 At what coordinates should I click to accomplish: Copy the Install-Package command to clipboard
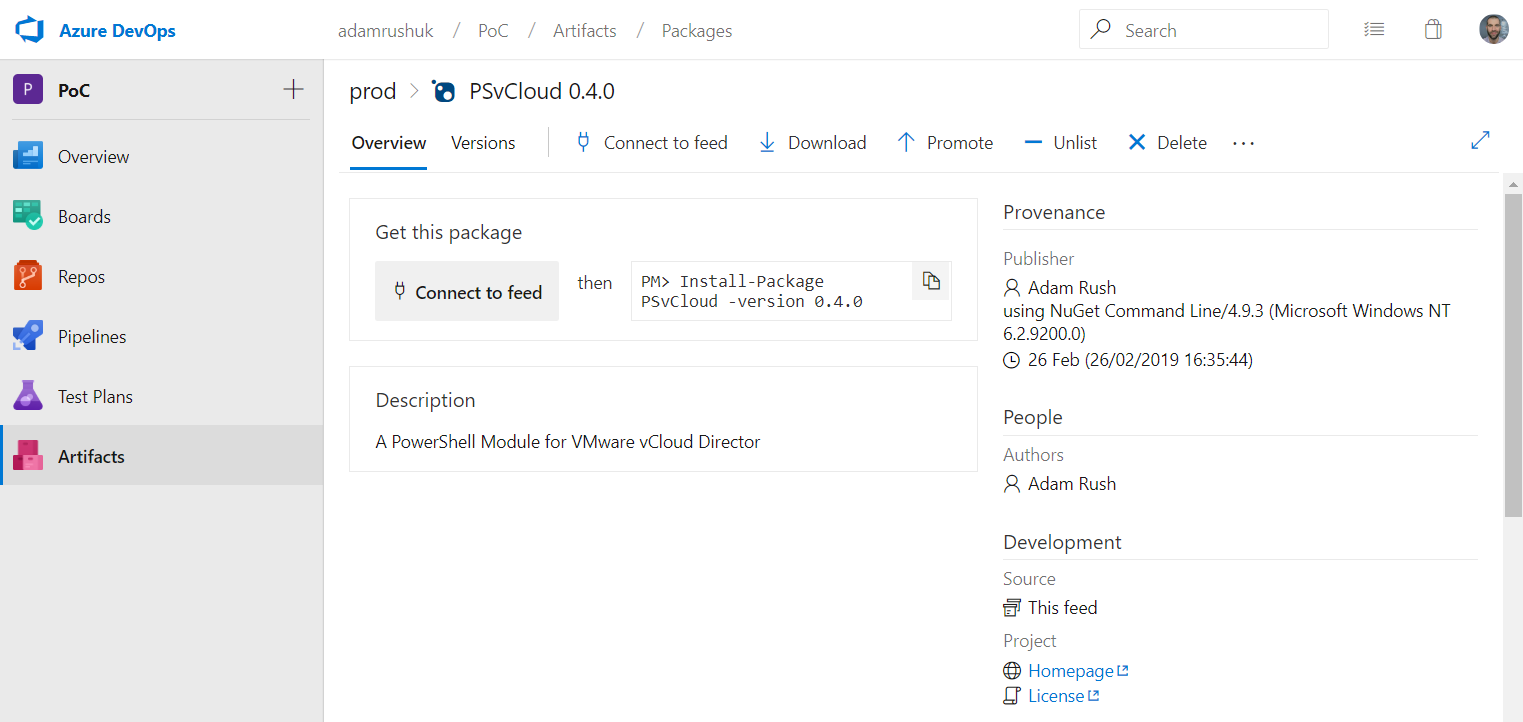click(930, 281)
